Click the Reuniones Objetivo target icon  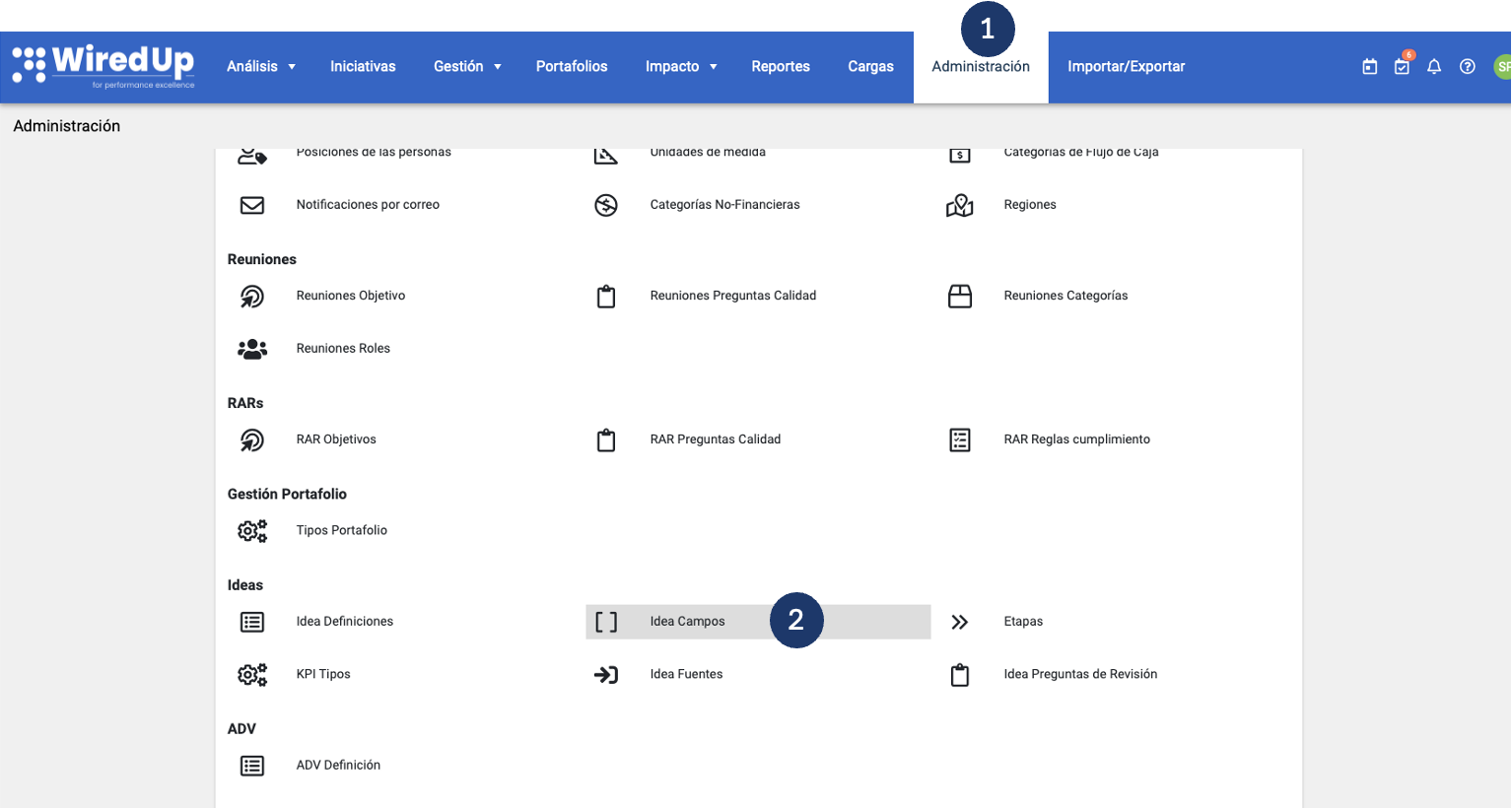coord(252,296)
